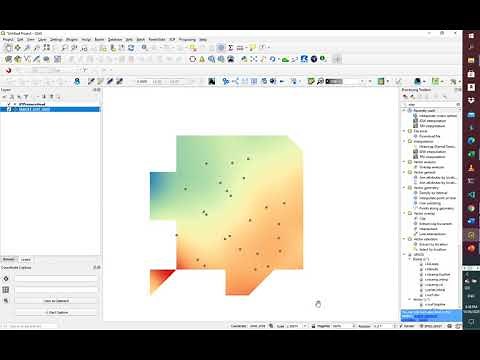480x360 pixels.
Task: Collapse the Recently used group
Action: 404,110
